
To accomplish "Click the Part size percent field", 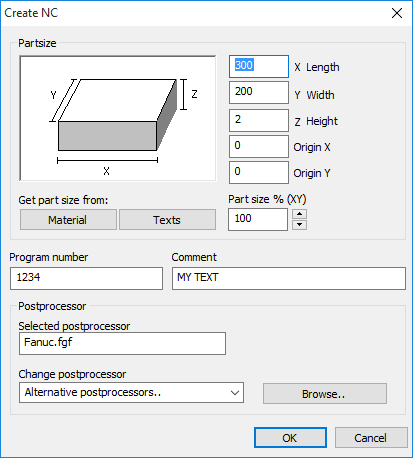I will coord(258,219).
